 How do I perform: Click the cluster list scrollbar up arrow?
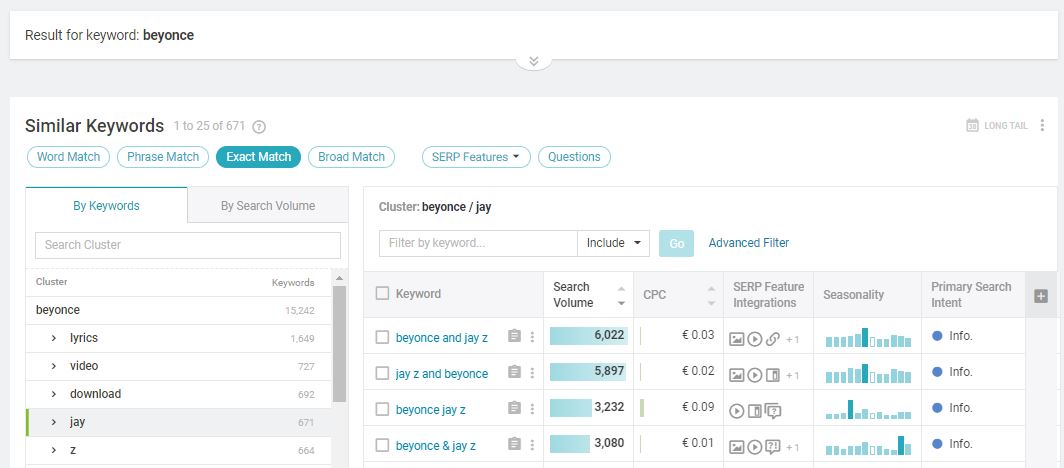point(339,277)
